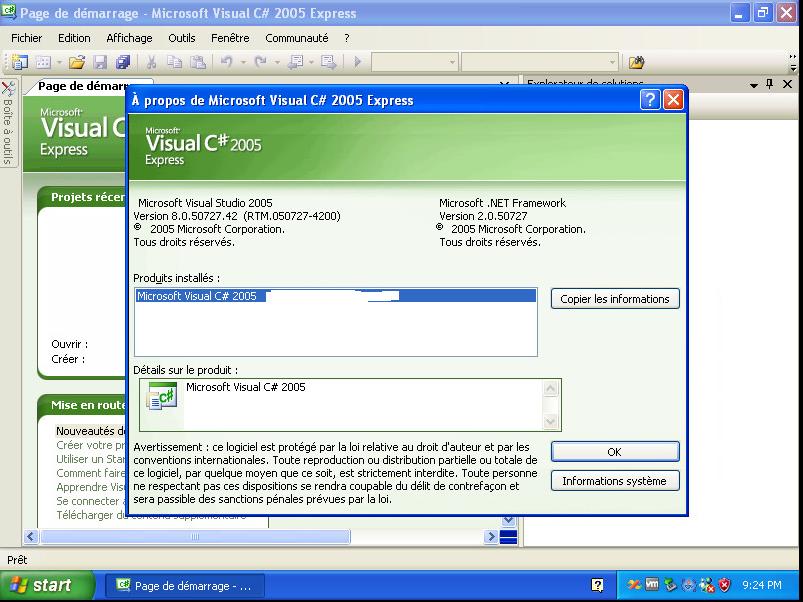This screenshot has width=803, height=602.
Task: Click the VMware tools tray icon
Action: coord(652,584)
